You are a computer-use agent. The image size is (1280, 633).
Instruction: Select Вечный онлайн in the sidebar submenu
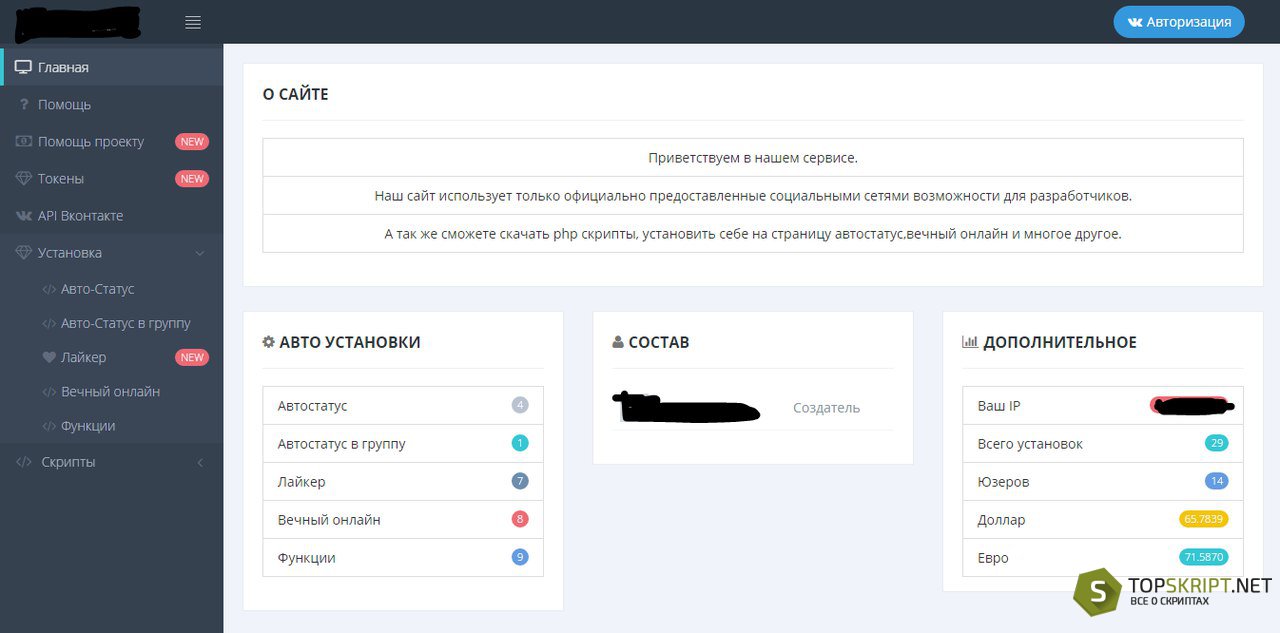[112, 391]
